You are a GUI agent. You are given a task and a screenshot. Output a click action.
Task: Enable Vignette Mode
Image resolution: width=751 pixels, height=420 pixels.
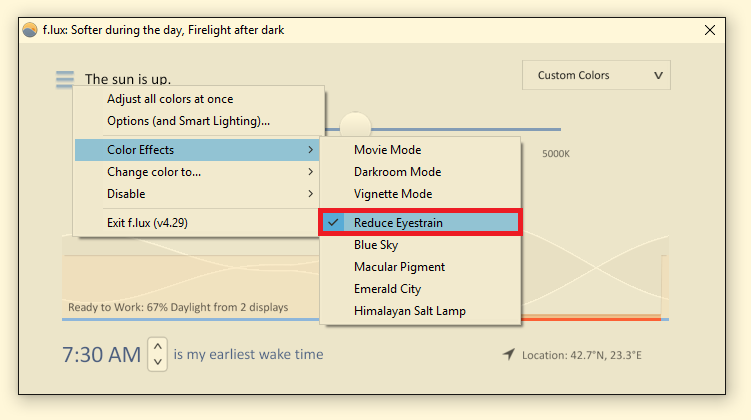pos(420,194)
